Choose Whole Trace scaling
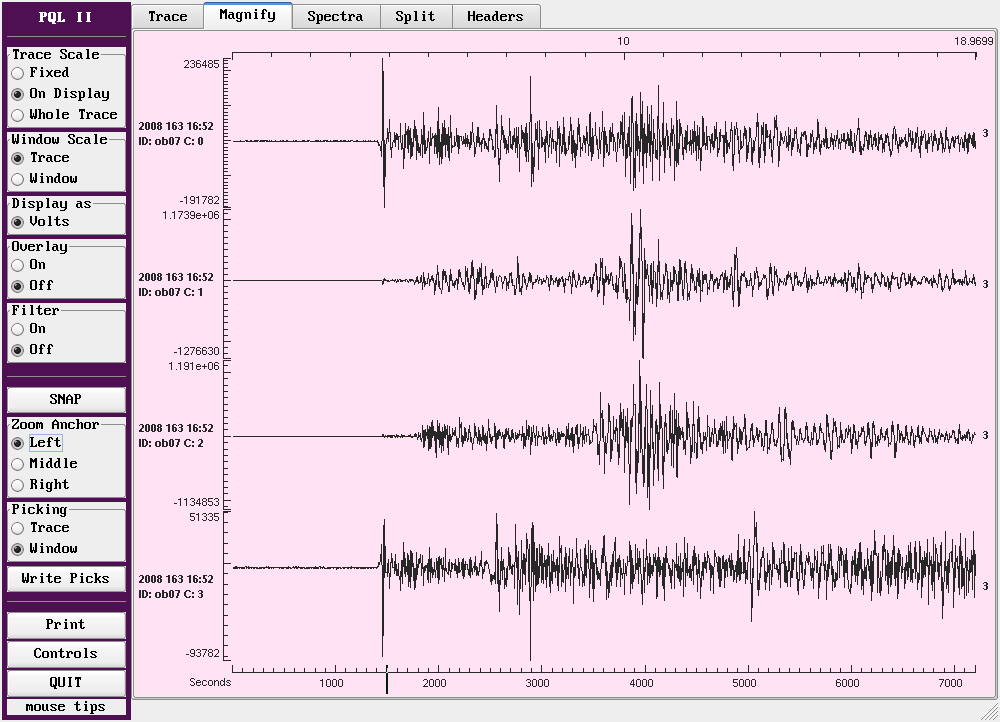The image size is (1000, 722). tap(18, 115)
